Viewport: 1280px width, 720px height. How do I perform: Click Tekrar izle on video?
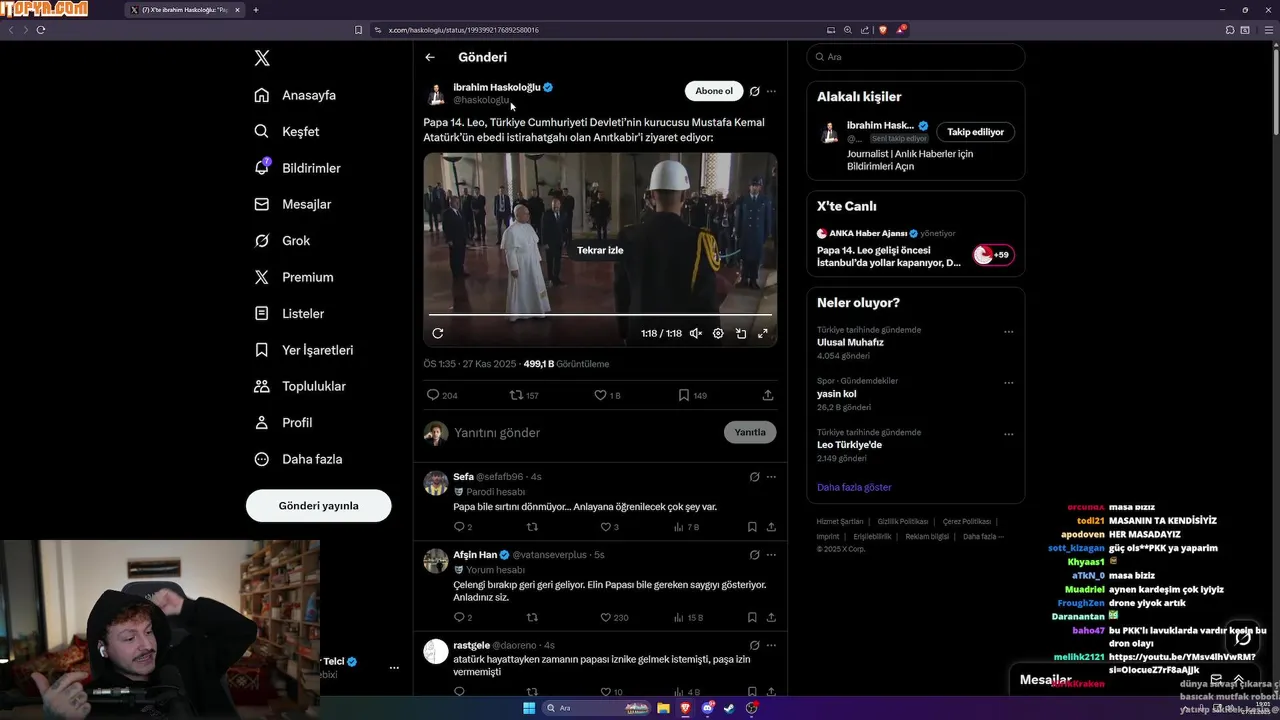600,250
